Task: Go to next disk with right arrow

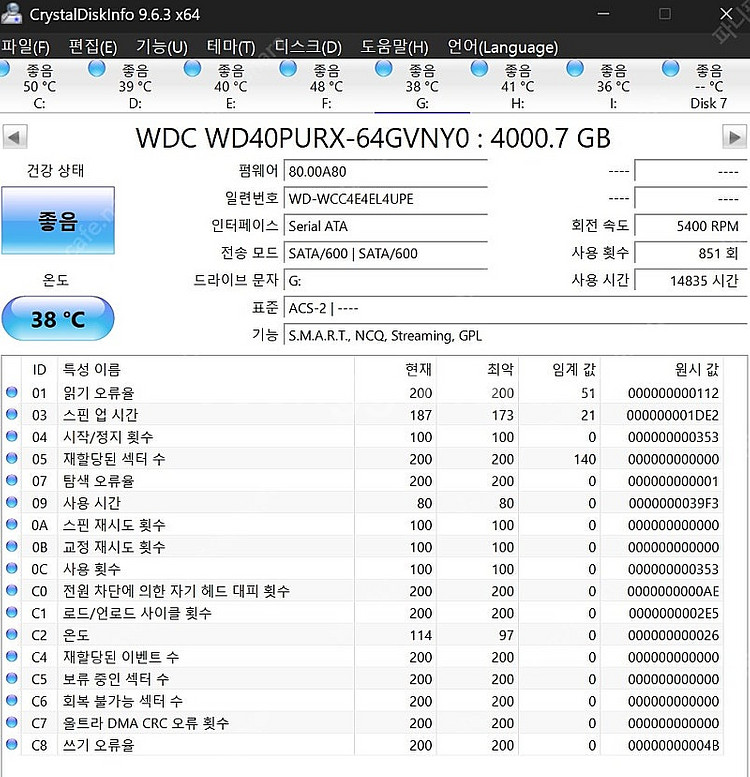Action: point(735,137)
